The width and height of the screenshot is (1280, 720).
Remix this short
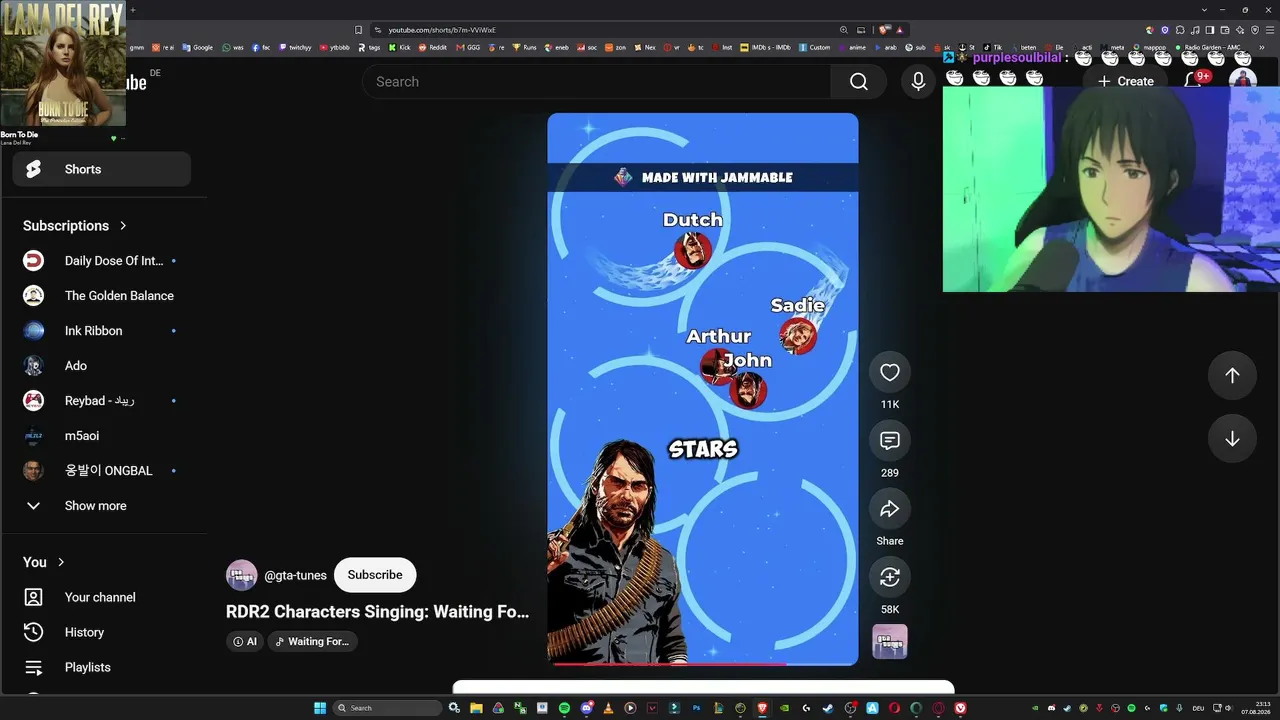890,577
